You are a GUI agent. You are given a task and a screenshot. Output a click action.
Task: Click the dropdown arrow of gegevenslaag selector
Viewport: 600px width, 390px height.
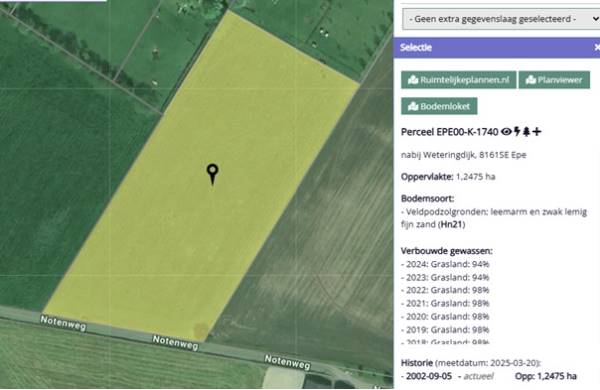point(595,19)
